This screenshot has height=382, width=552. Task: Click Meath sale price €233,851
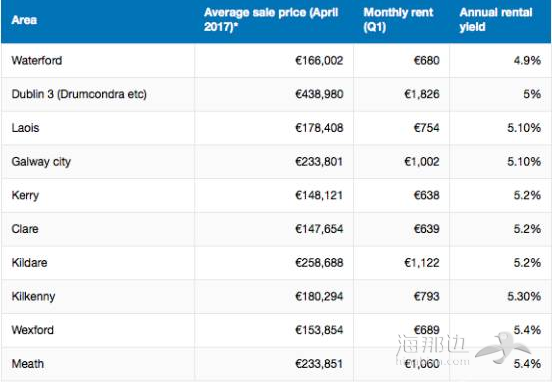(x=319, y=364)
